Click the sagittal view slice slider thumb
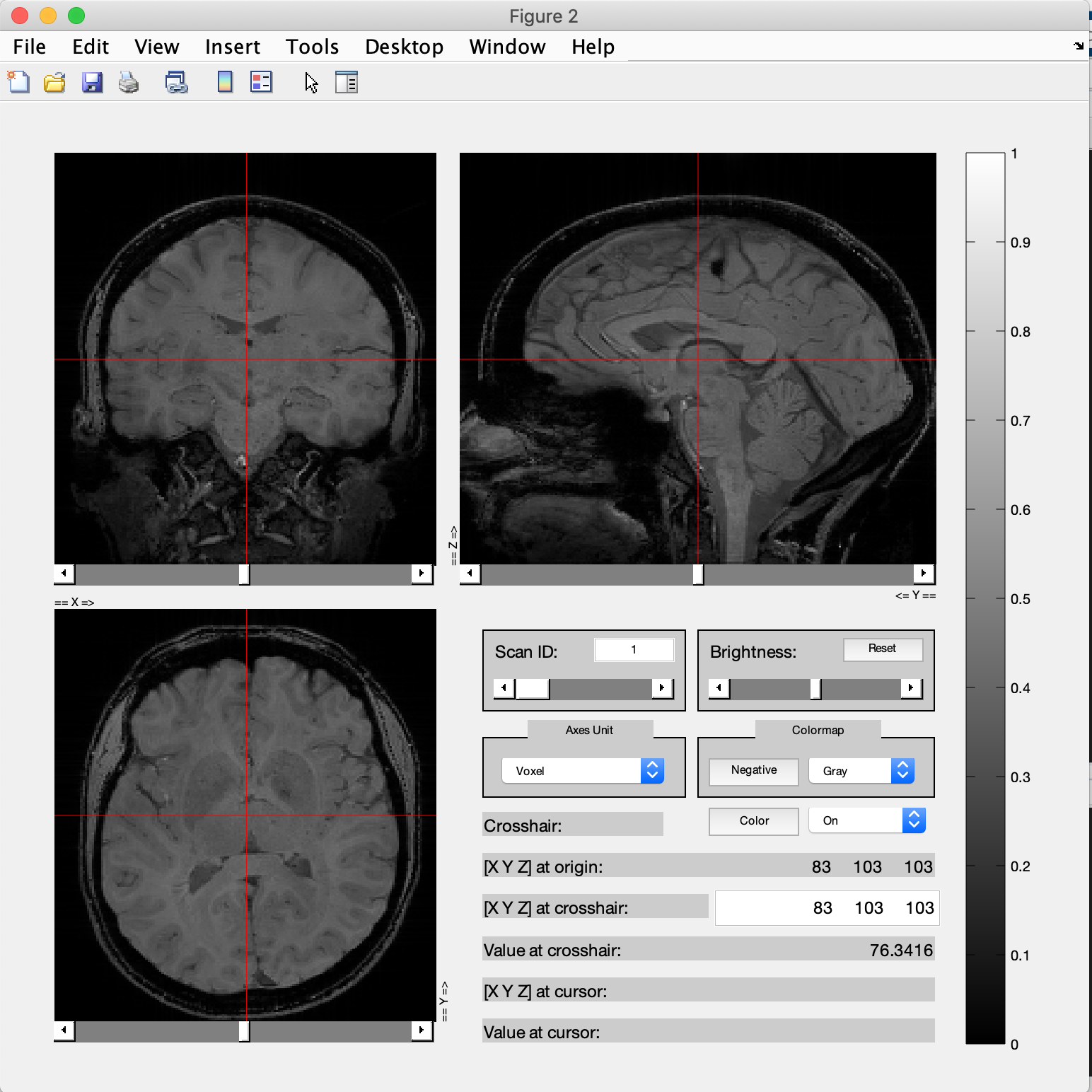Image resolution: width=1092 pixels, height=1092 pixels. (x=698, y=574)
